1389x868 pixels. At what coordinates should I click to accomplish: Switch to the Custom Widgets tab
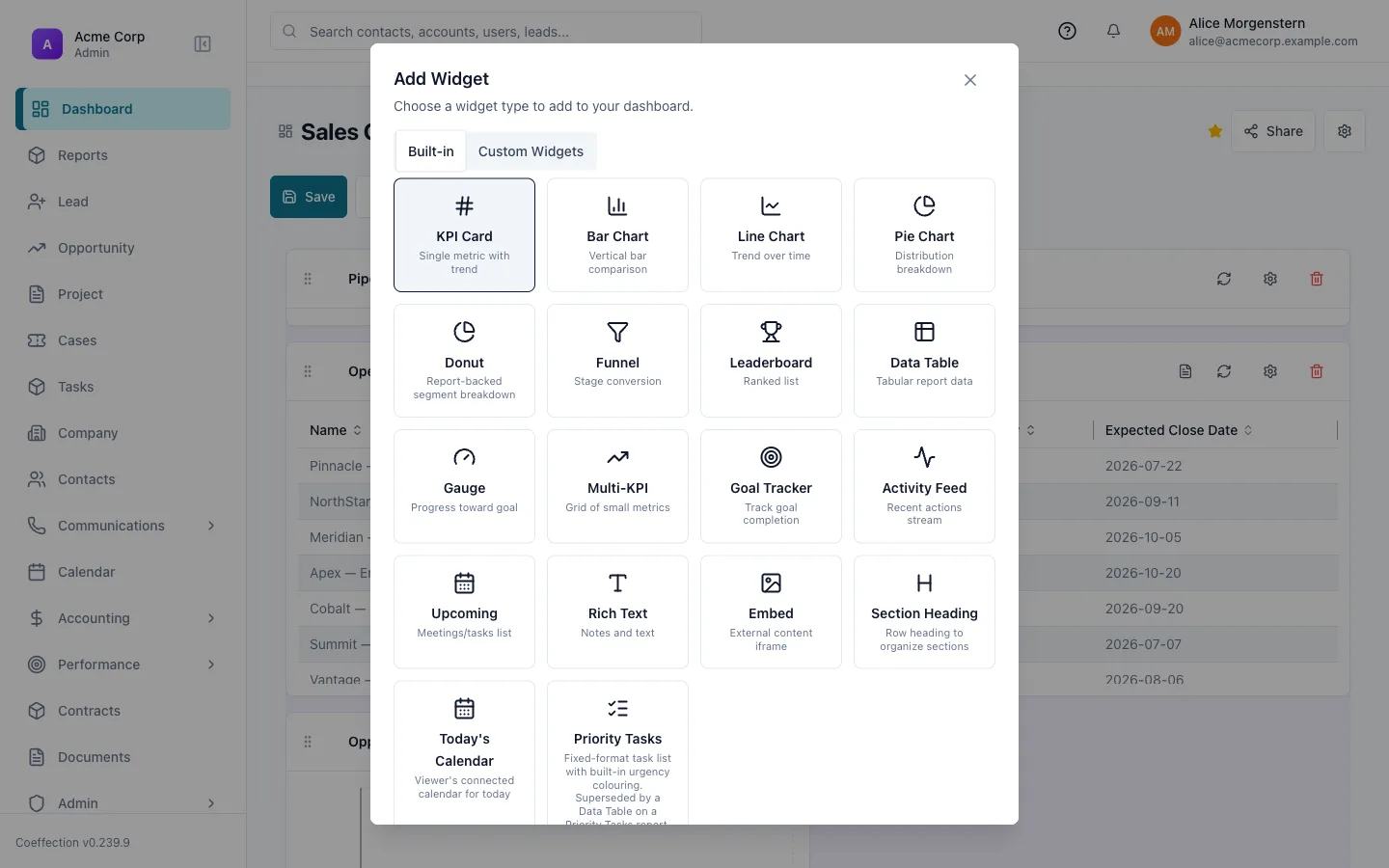531,151
